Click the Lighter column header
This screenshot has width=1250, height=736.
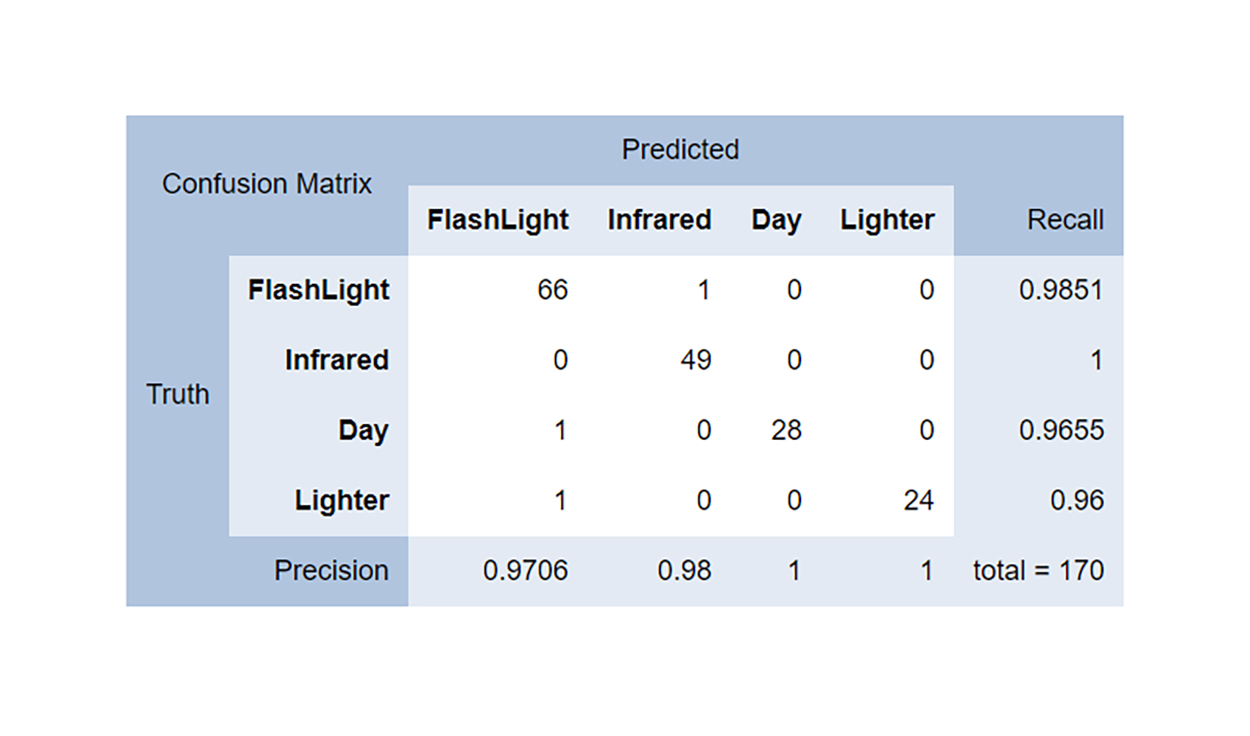pyautogui.click(x=887, y=220)
